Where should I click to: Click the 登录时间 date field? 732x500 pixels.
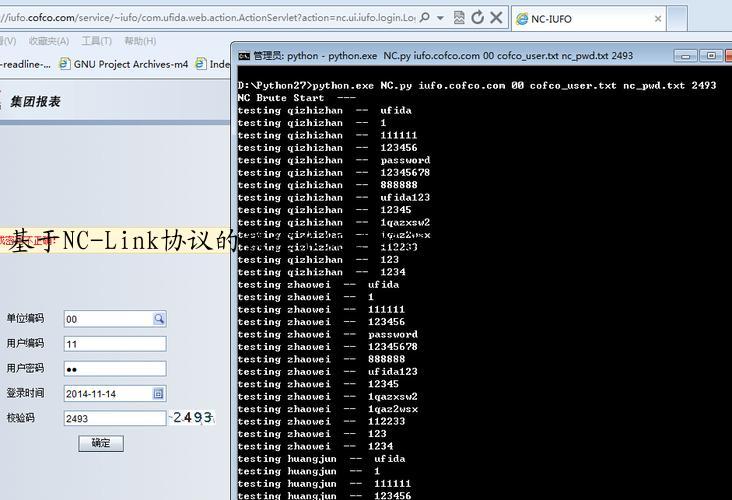(115, 393)
